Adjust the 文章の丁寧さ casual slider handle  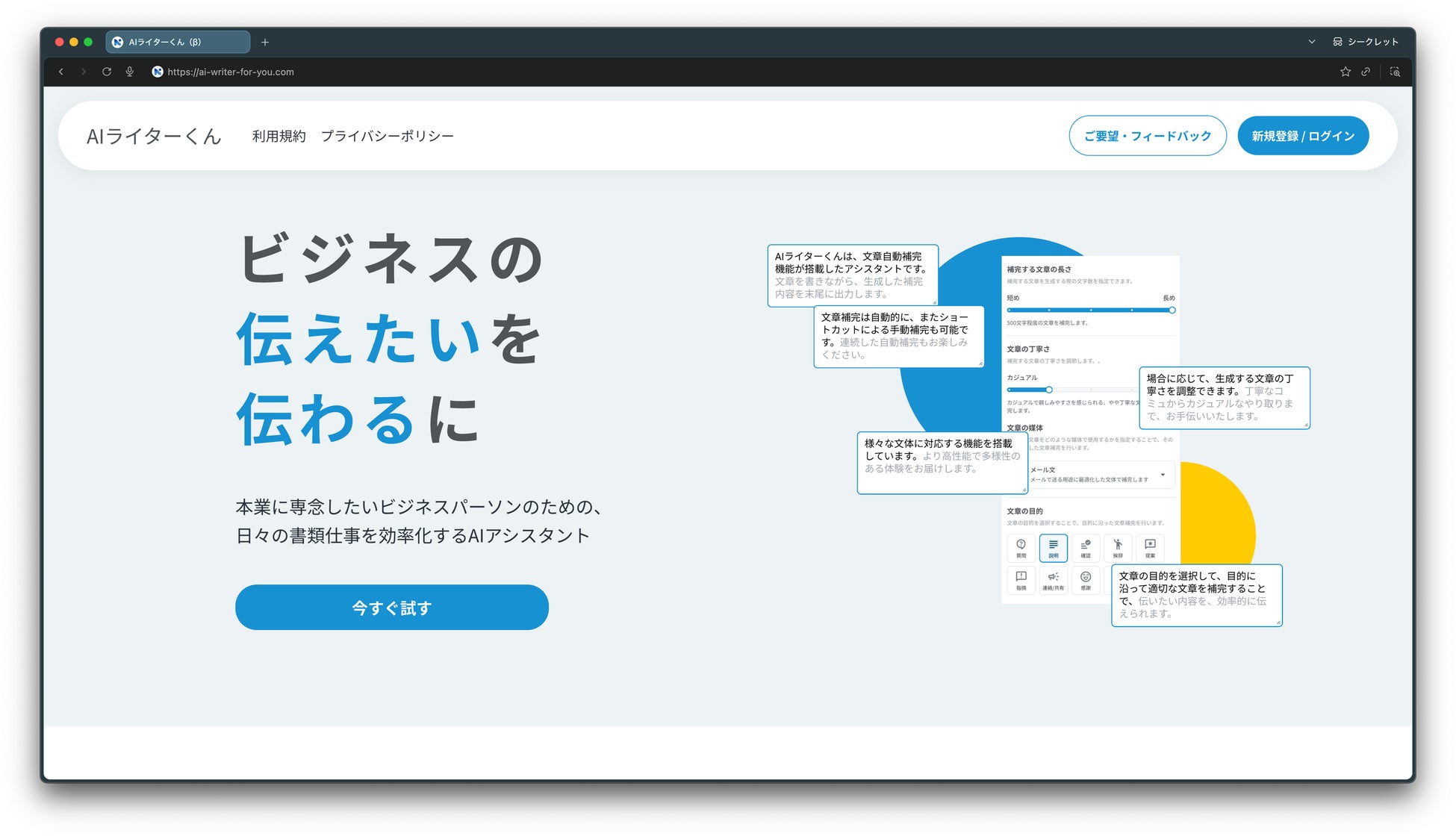point(1048,390)
